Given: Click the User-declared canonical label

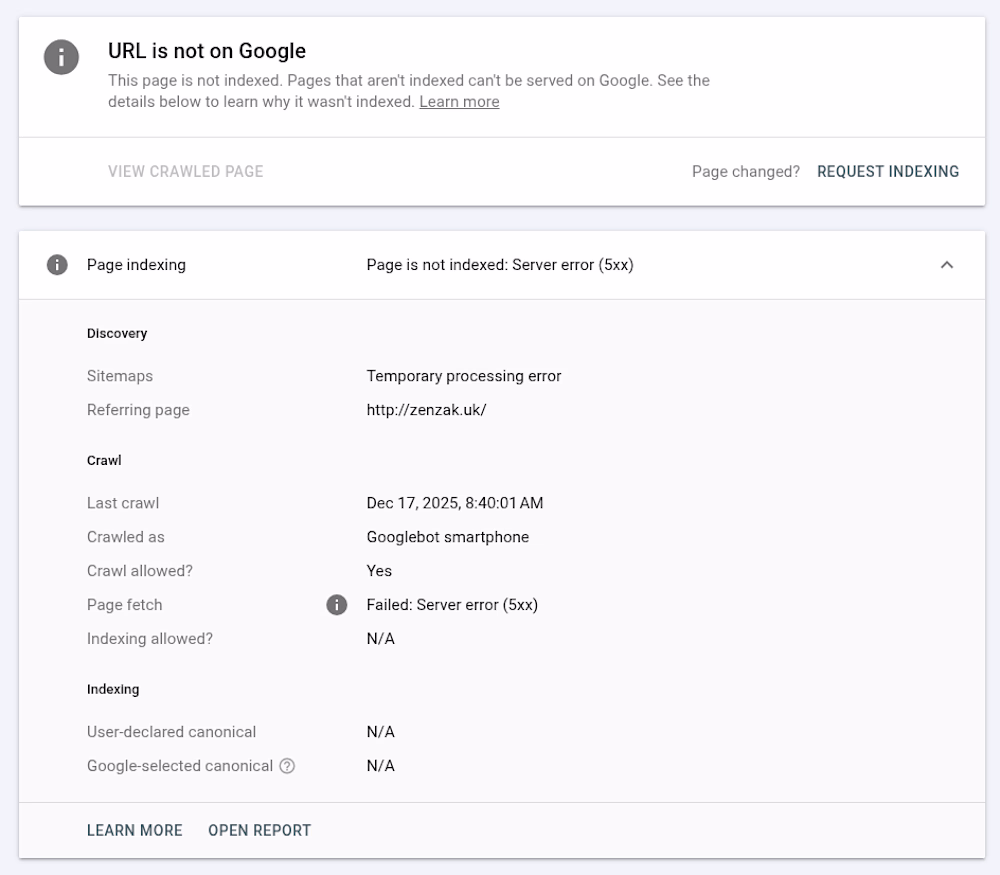Looking at the screenshot, I should click(171, 732).
